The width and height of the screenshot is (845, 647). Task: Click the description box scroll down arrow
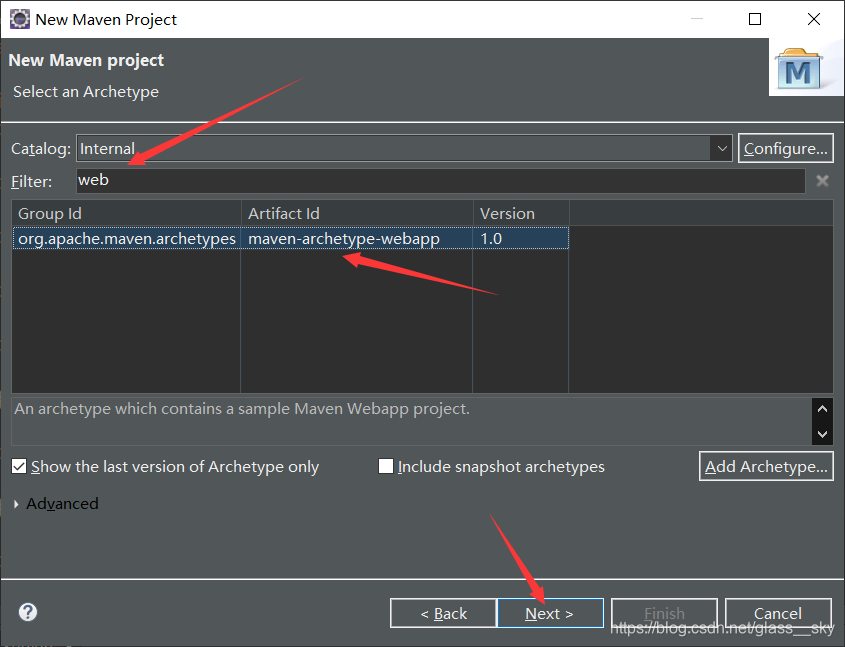(822, 434)
